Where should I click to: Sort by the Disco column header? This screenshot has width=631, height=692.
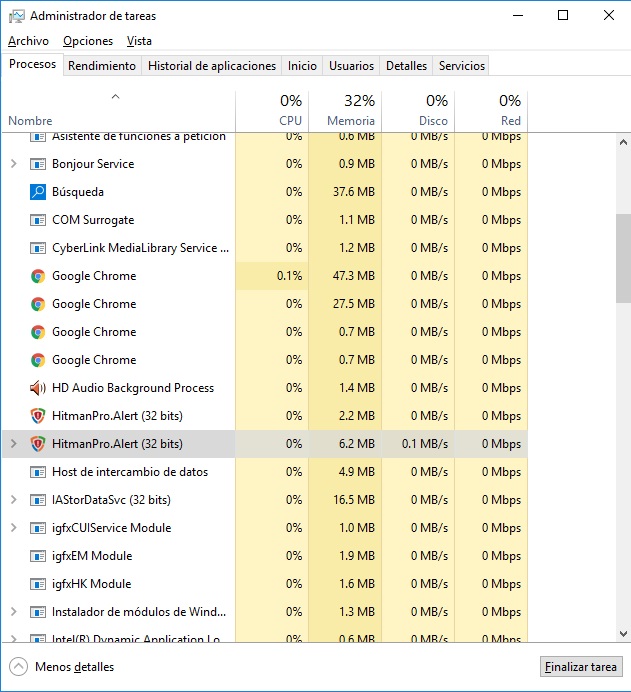(x=418, y=111)
